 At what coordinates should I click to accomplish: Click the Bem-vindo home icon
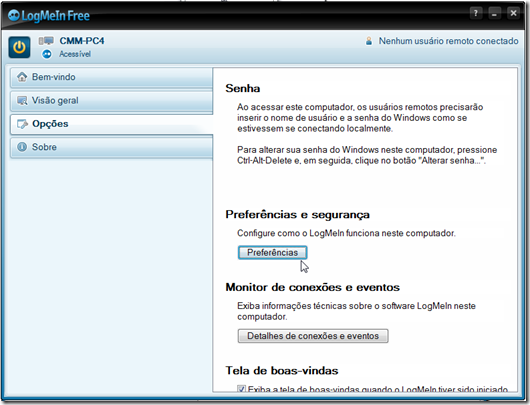(22, 77)
